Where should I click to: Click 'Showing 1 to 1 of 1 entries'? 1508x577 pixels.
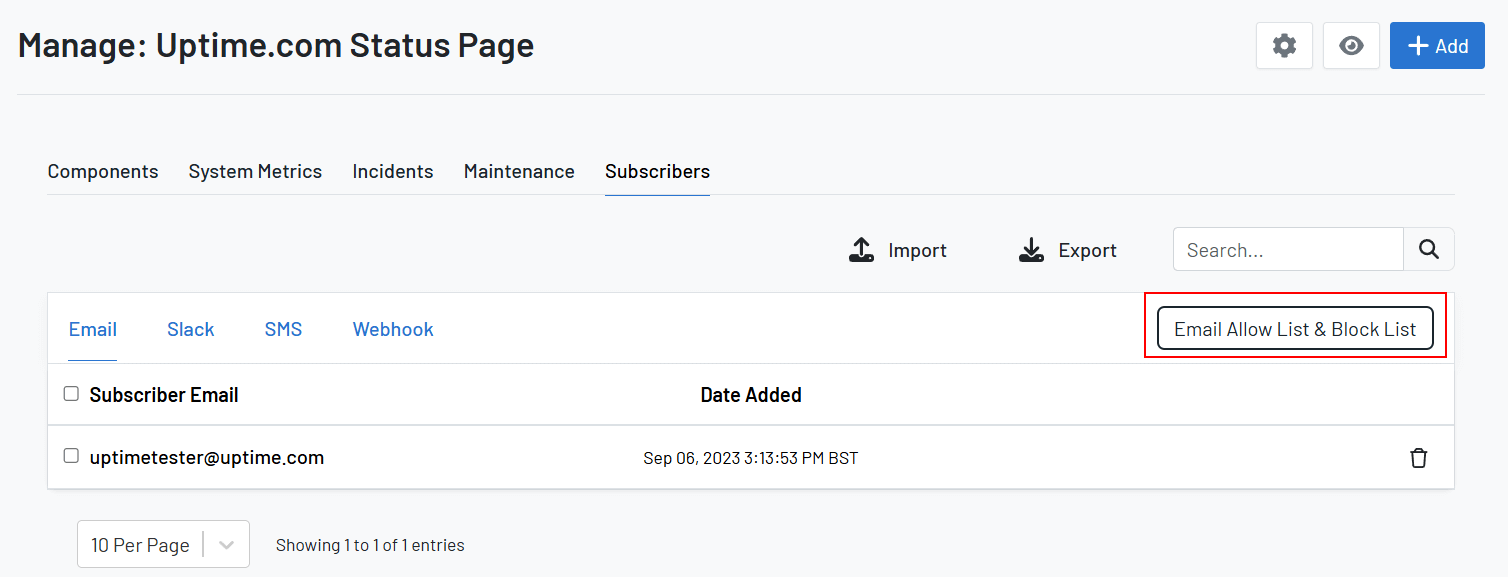370,545
